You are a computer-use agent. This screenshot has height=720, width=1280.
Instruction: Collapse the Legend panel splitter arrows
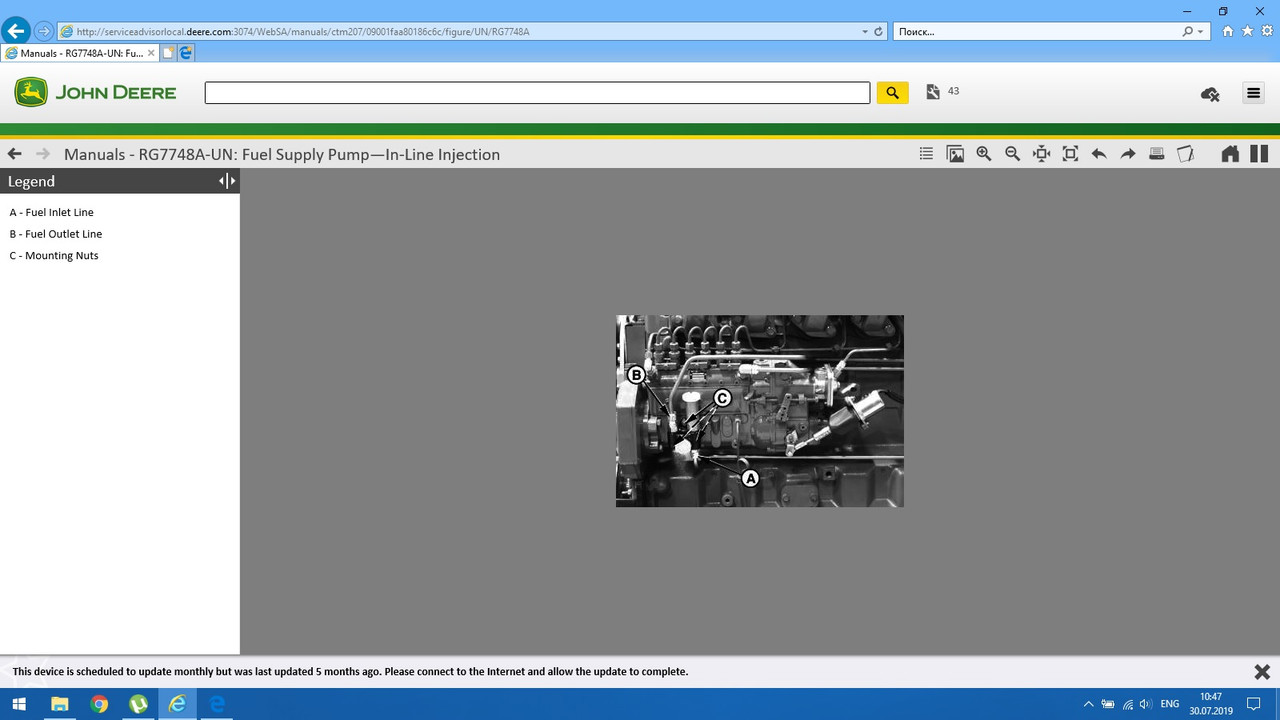tap(227, 181)
